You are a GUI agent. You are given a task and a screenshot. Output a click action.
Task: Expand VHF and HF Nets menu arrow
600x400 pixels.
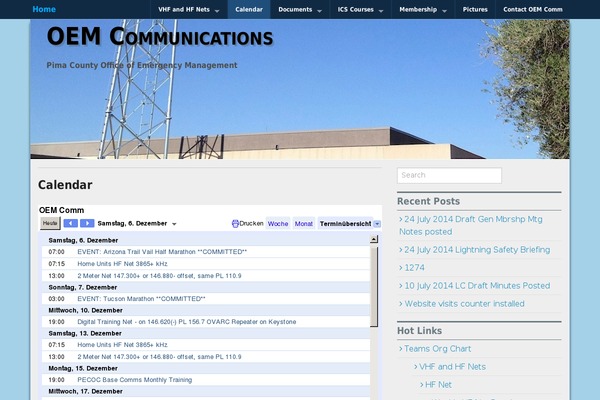coord(217,11)
